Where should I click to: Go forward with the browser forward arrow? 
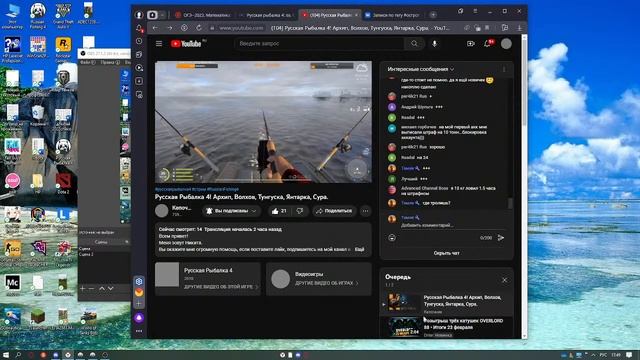pos(169,28)
